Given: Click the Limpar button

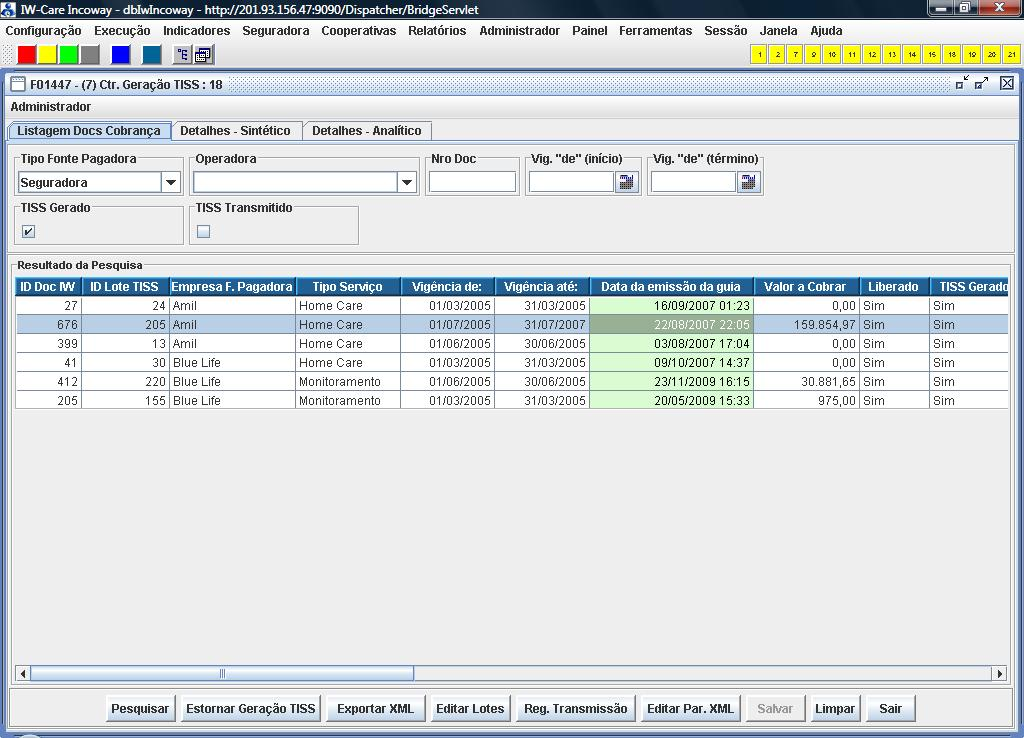Looking at the screenshot, I should (x=835, y=709).
